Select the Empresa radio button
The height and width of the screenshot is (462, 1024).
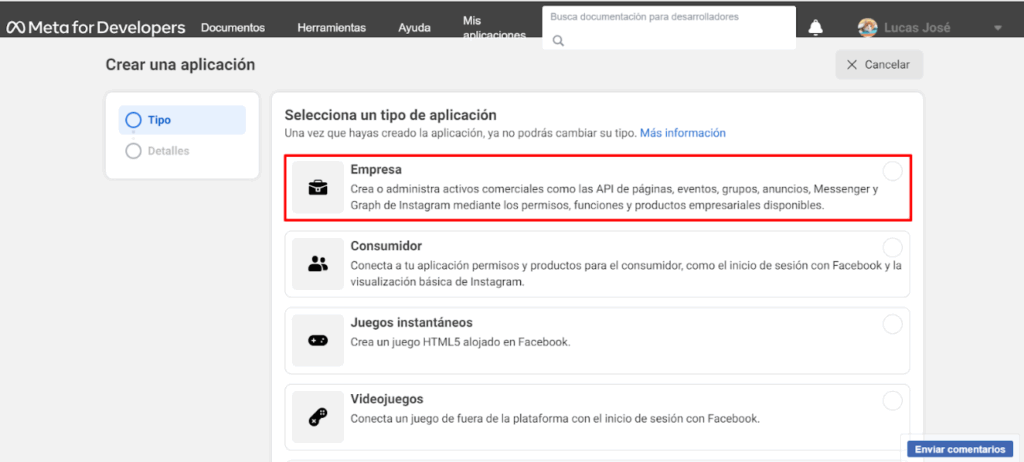pyautogui.click(x=892, y=171)
